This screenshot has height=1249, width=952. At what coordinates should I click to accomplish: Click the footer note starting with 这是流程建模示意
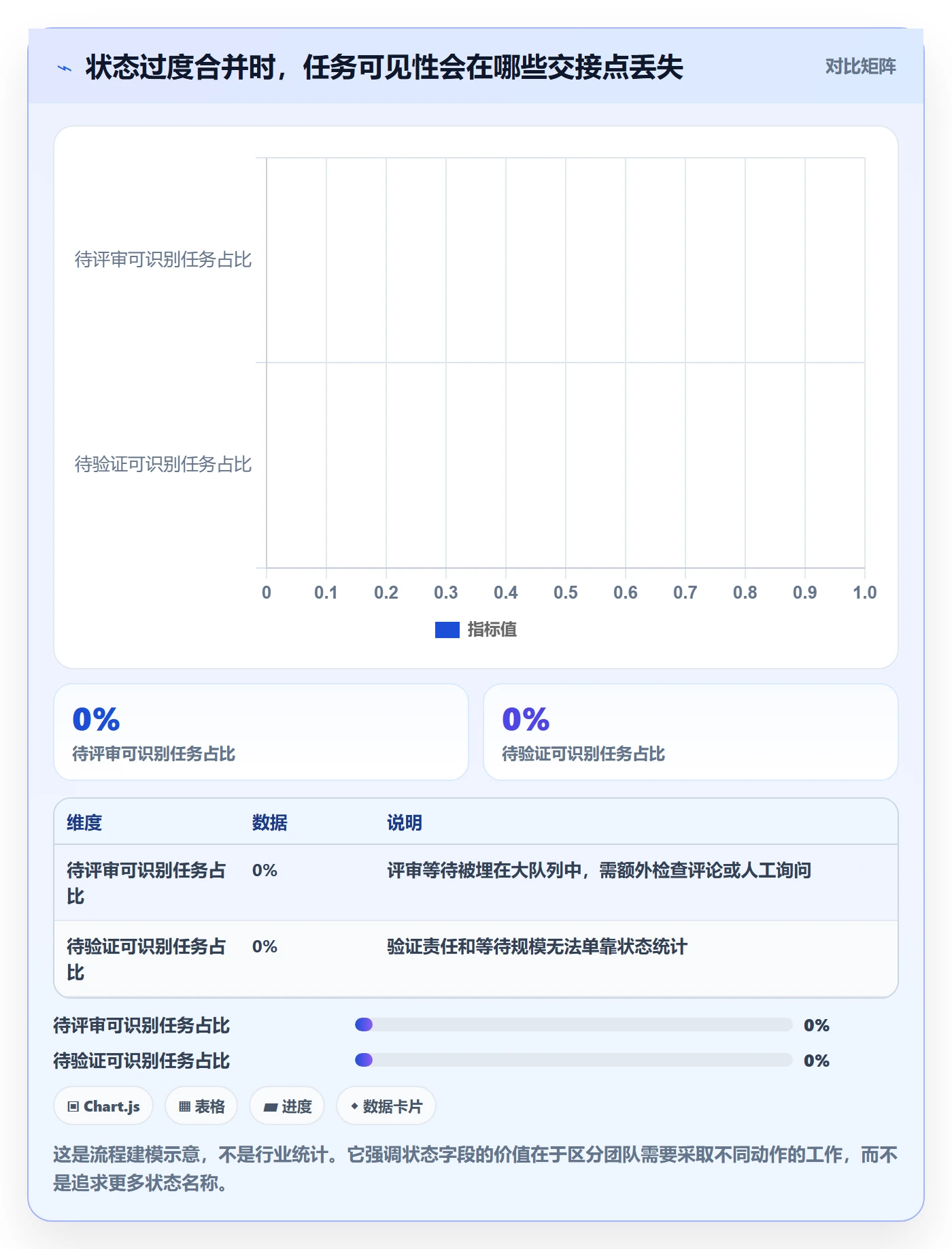tap(476, 1169)
